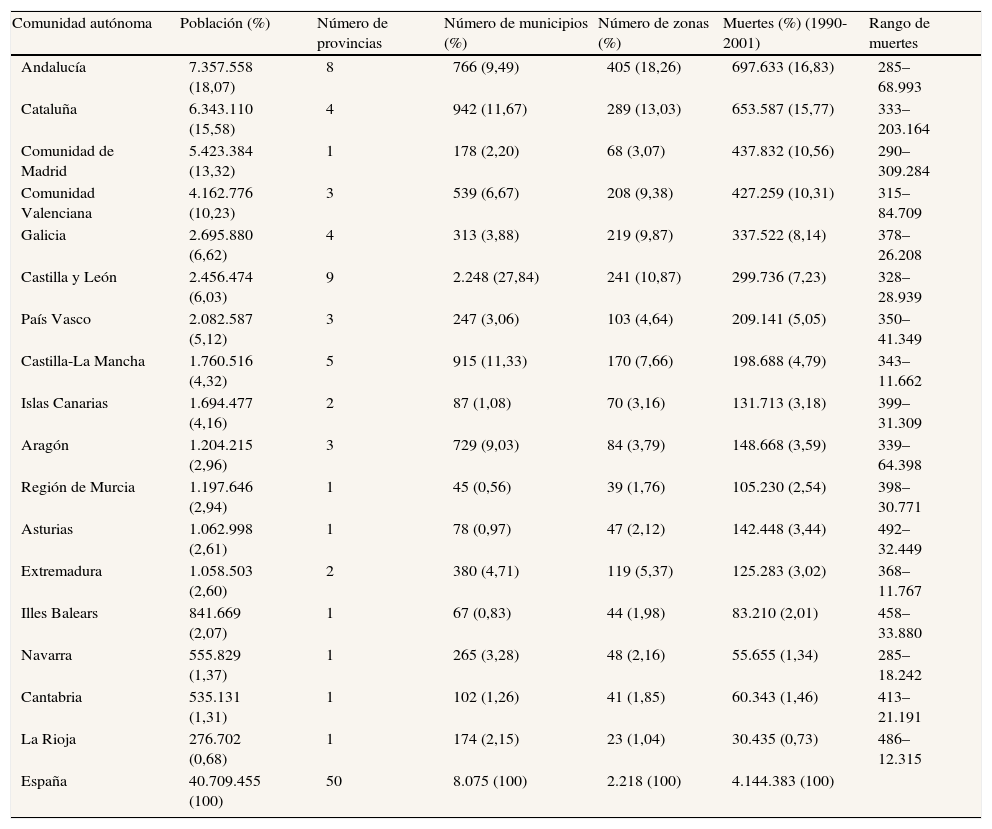Select the Islas Canarias row label

(x=64, y=403)
